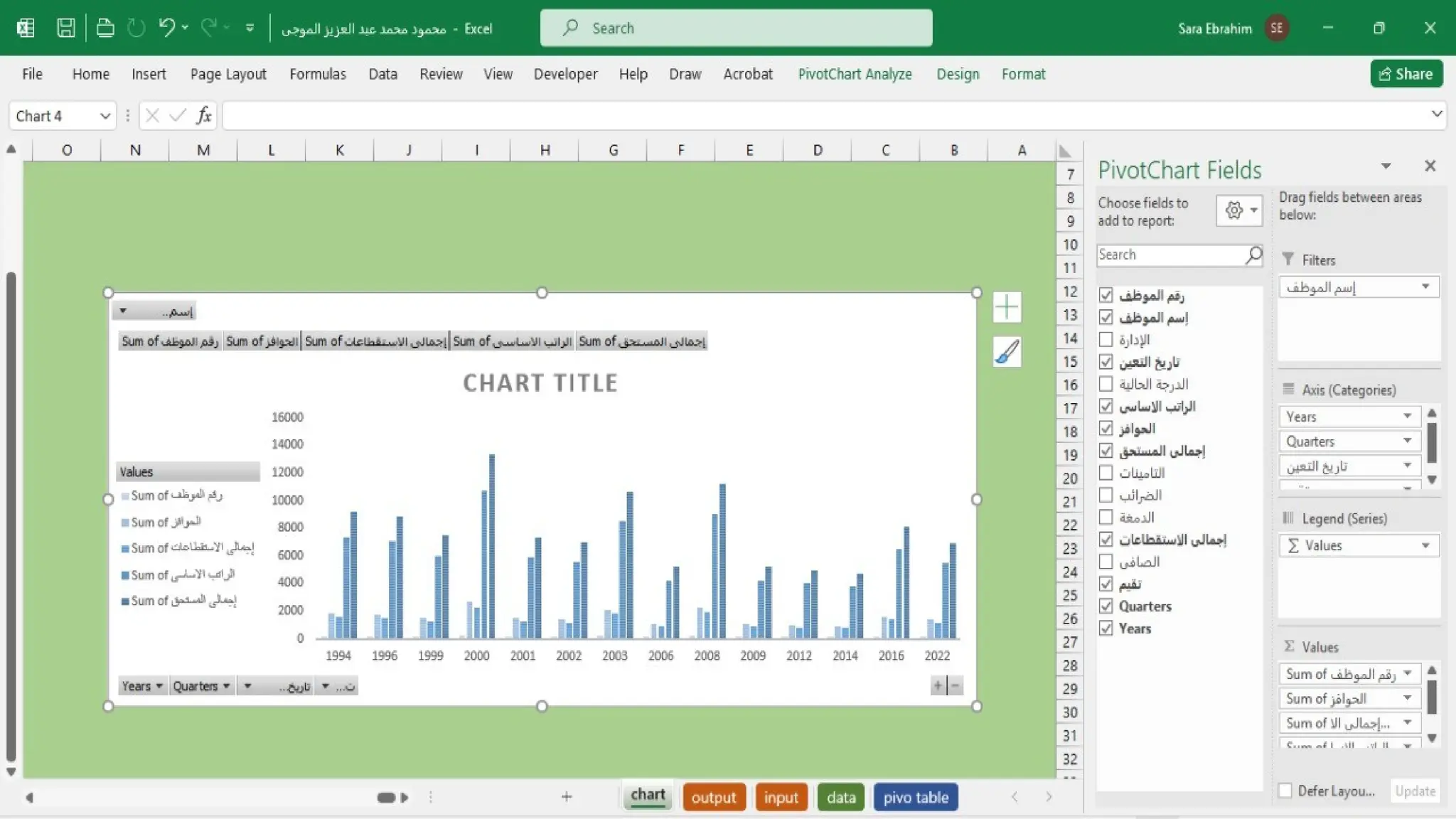Open the Name Box dropdown arrow
Screen dimensions: 1456x819
coord(105,116)
